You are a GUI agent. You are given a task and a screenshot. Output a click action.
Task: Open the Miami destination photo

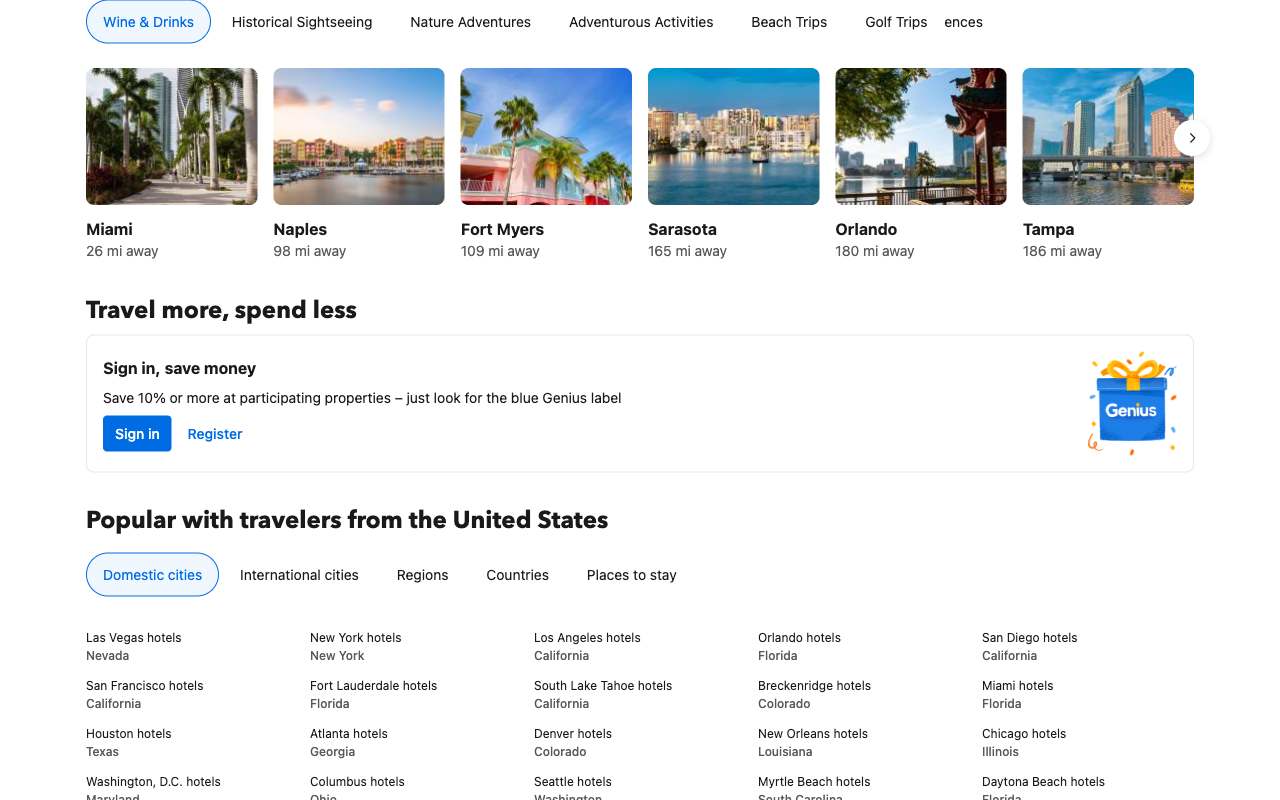[172, 136]
